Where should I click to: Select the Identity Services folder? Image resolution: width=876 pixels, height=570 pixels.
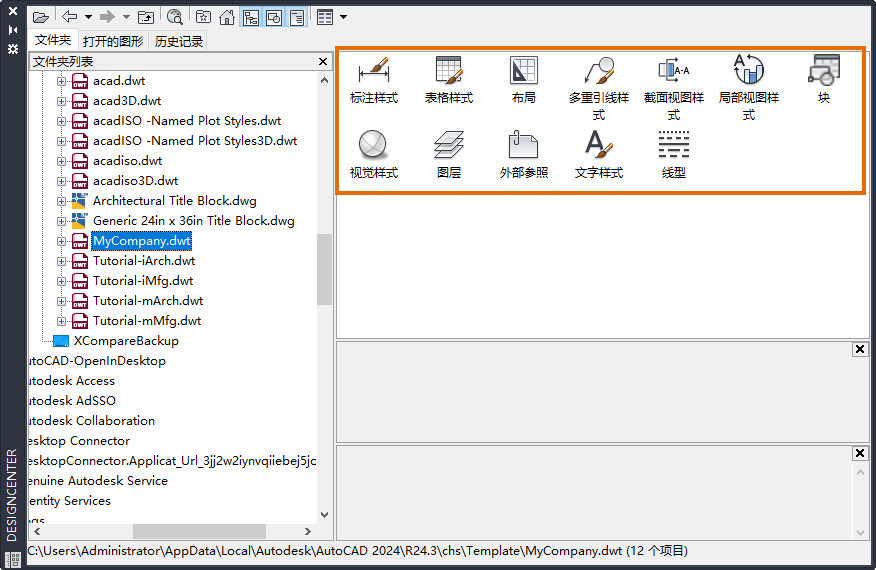(70, 501)
